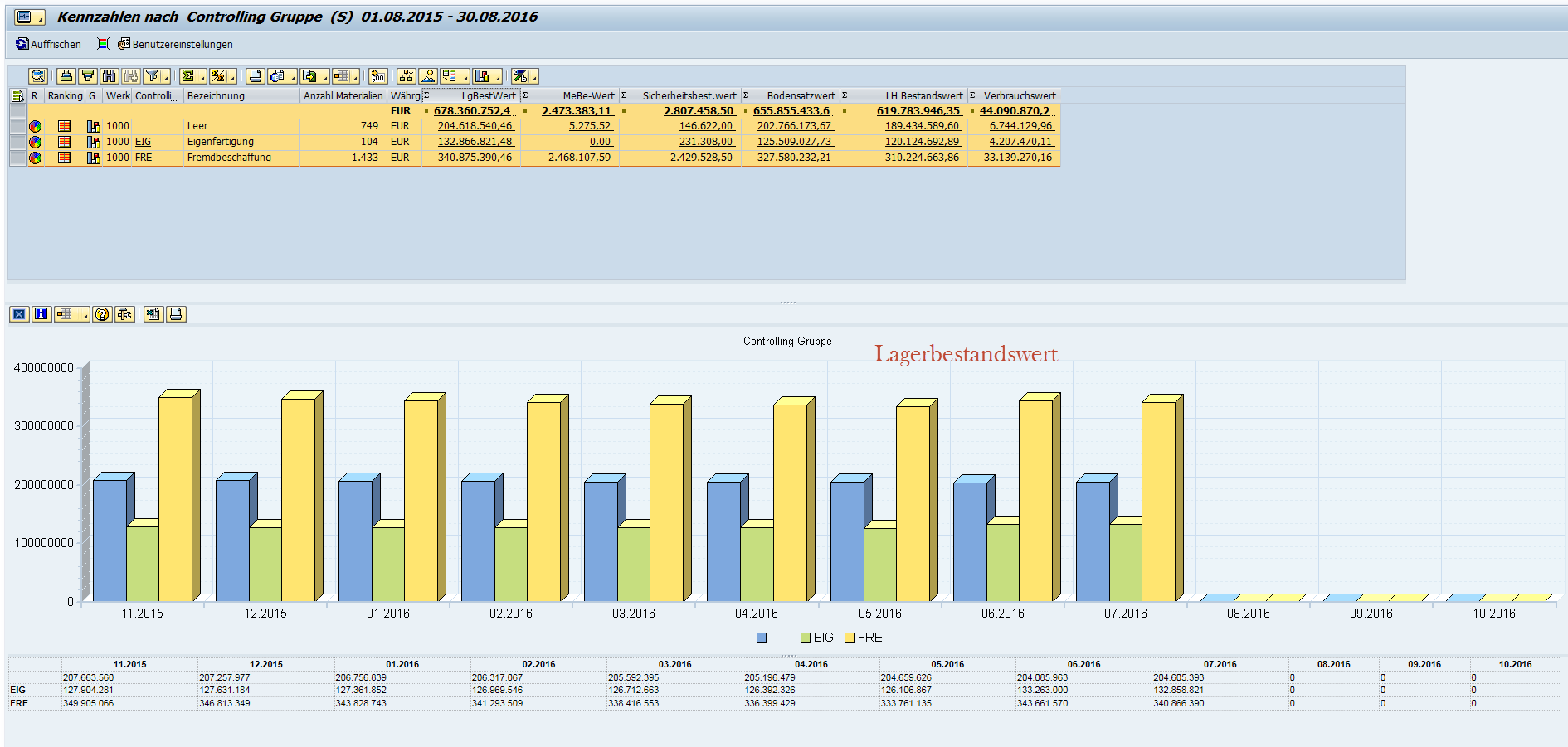Click the Auffrischen refresh button
The image size is (1568, 747).
[48, 44]
